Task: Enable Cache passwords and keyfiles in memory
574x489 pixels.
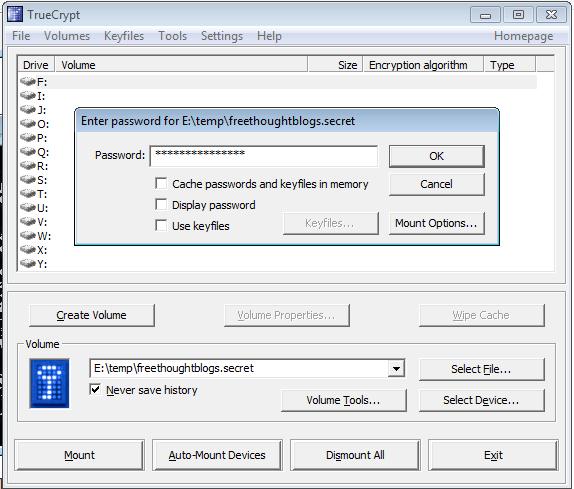Action: coord(161,183)
